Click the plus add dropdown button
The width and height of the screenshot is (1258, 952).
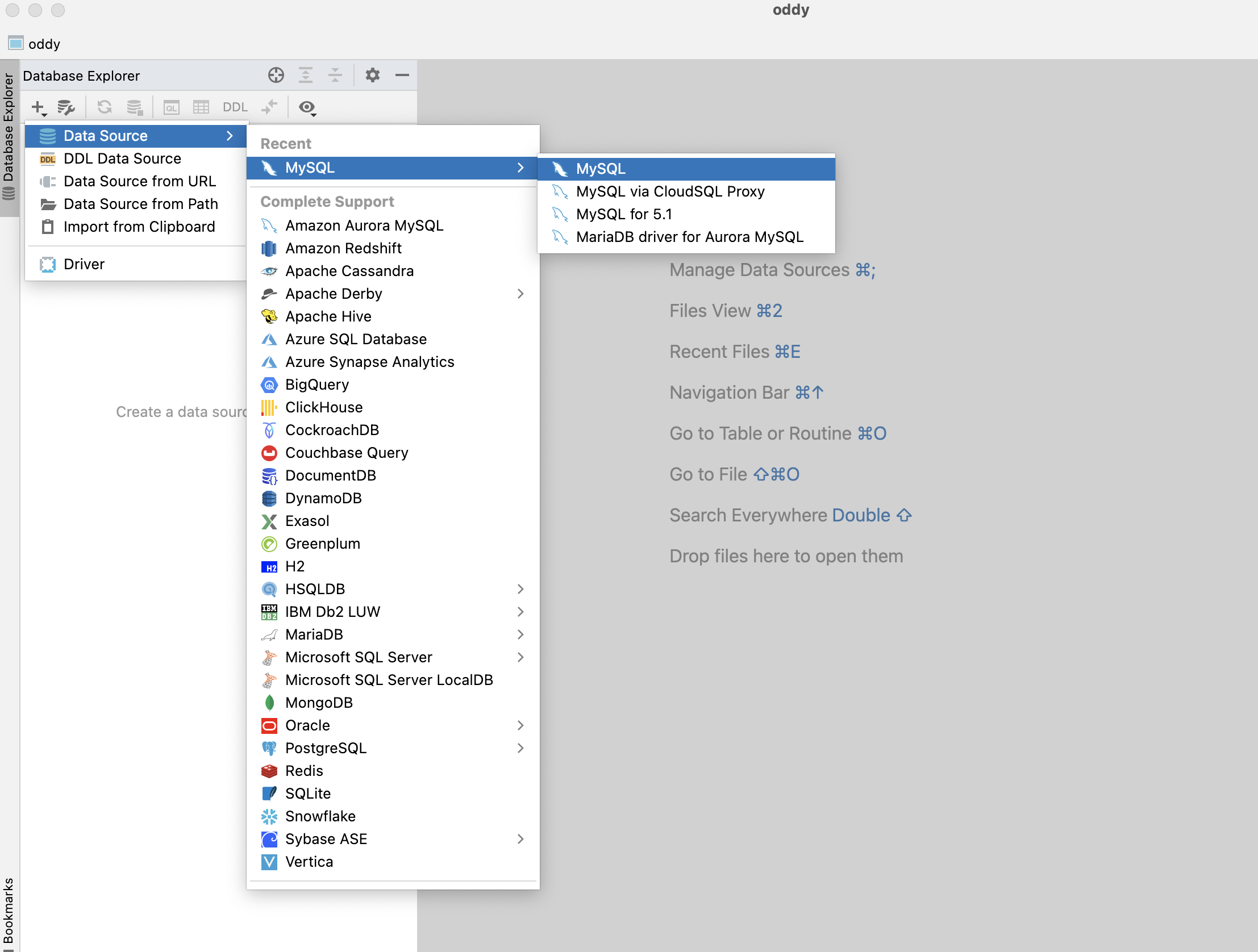39,107
